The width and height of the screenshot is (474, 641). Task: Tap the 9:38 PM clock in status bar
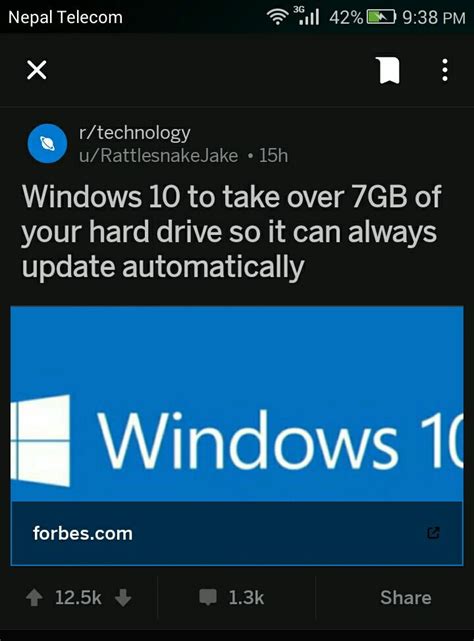point(434,17)
